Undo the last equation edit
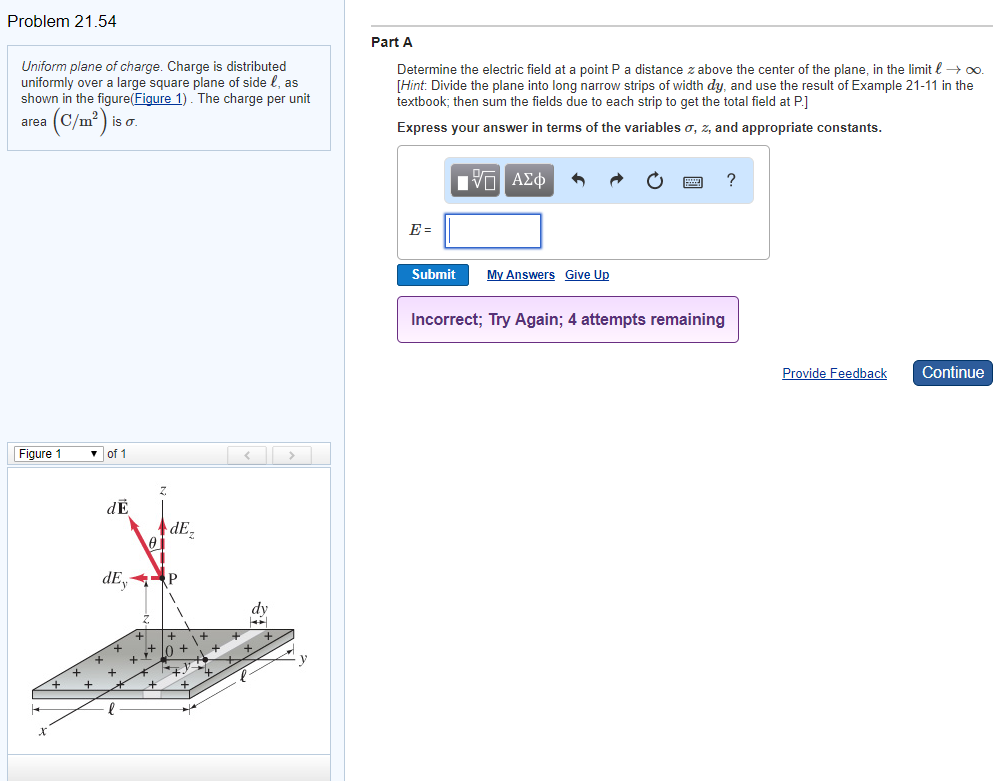 click(x=578, y=180)
